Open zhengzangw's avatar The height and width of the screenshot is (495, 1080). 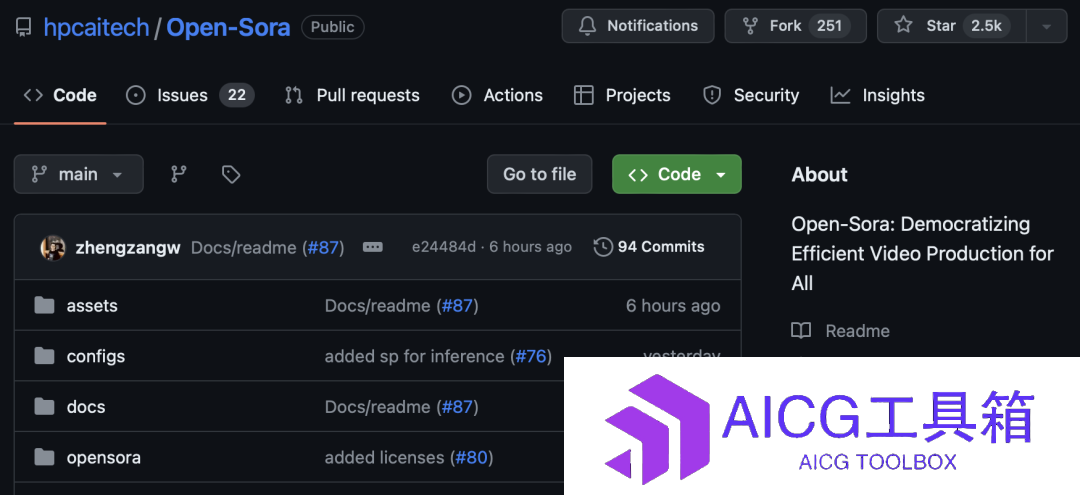[x=53, y=247]
